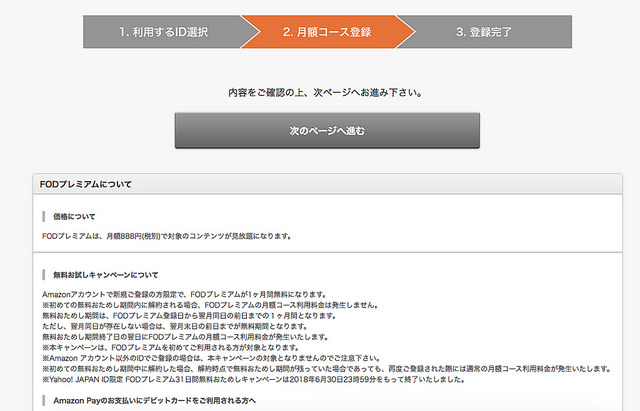Click the line starting ※本キャンペーンは、FODプレミアム
640x411 pixels.
pyautogui.click(x=171, y=348)
